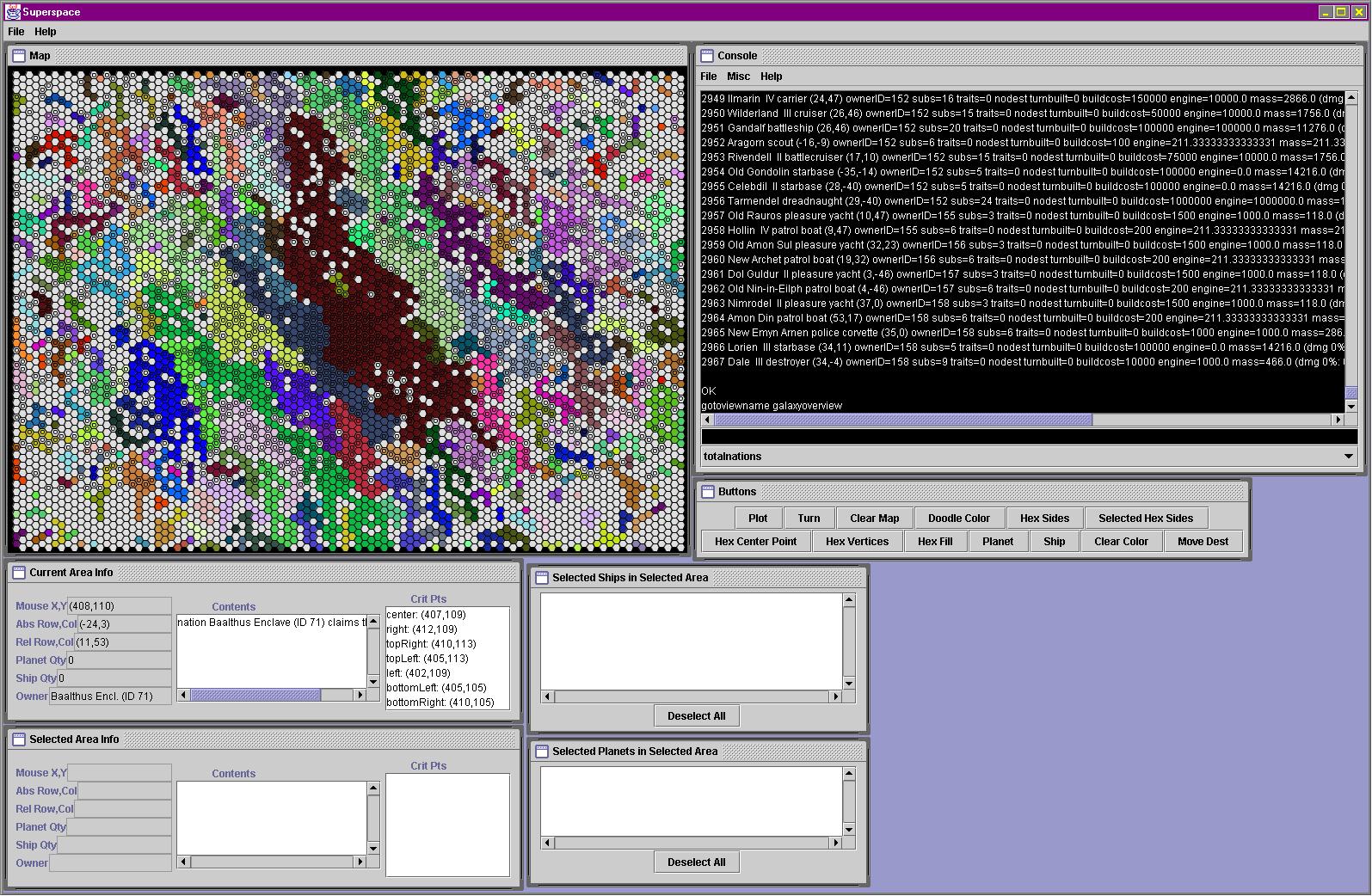Click Selected Planets in Selected Area icon
Image resolution: width=1372 pixels, height=896 pixels.
(x=542, y=752)
